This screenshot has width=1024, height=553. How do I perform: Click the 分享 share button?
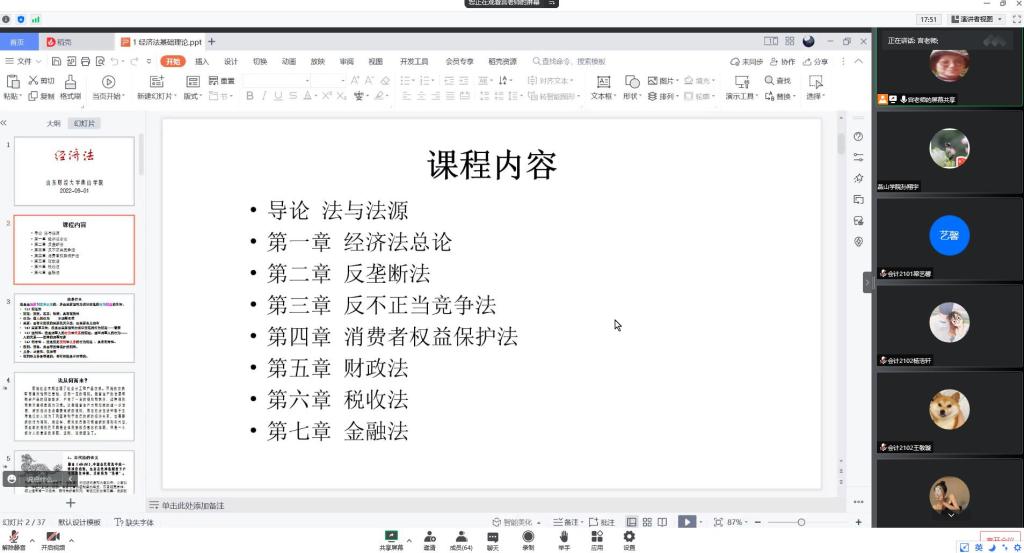coord(816,61)
